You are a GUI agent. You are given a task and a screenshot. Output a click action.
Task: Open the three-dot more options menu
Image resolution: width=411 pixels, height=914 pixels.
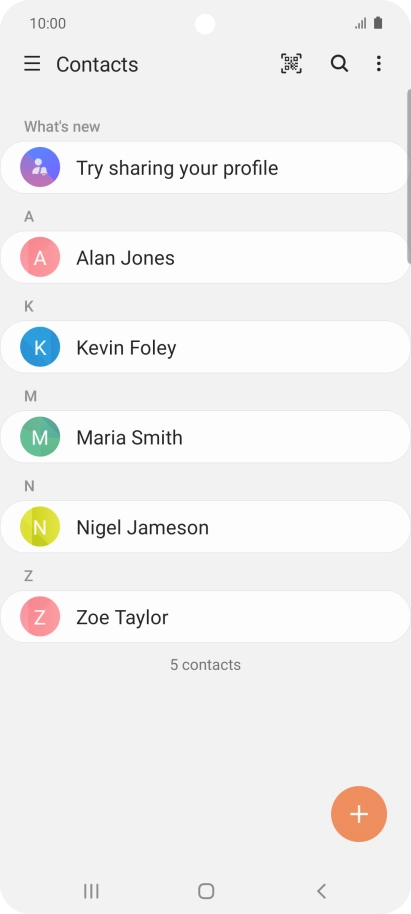click(379, 64)
